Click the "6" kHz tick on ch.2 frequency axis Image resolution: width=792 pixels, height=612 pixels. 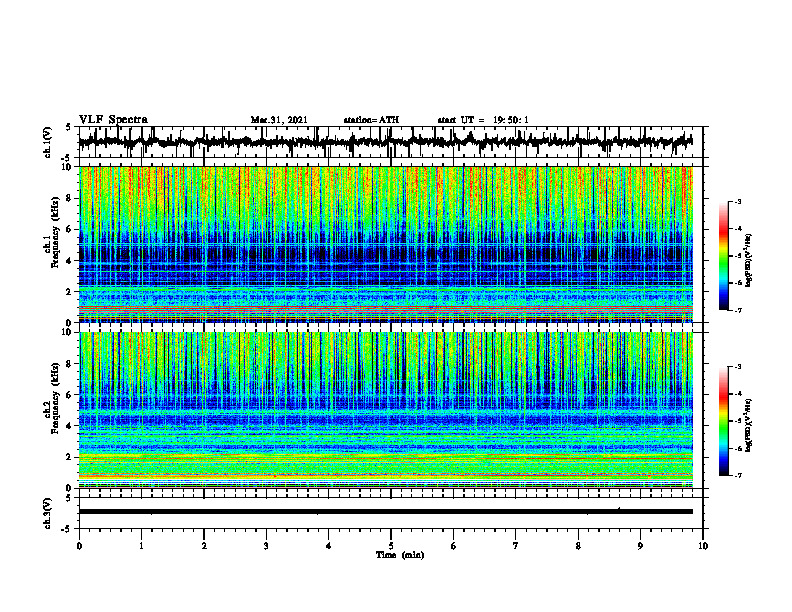click(70, 395)
